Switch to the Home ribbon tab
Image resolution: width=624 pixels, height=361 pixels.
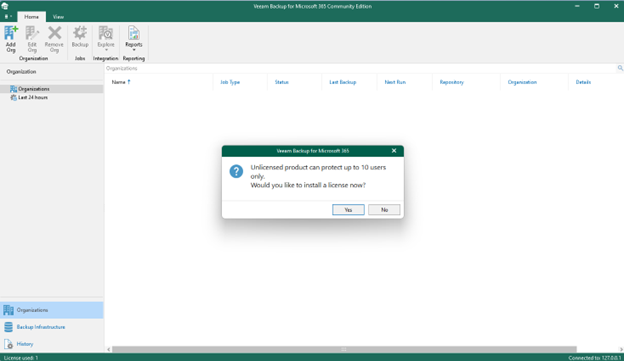point(31,17)
